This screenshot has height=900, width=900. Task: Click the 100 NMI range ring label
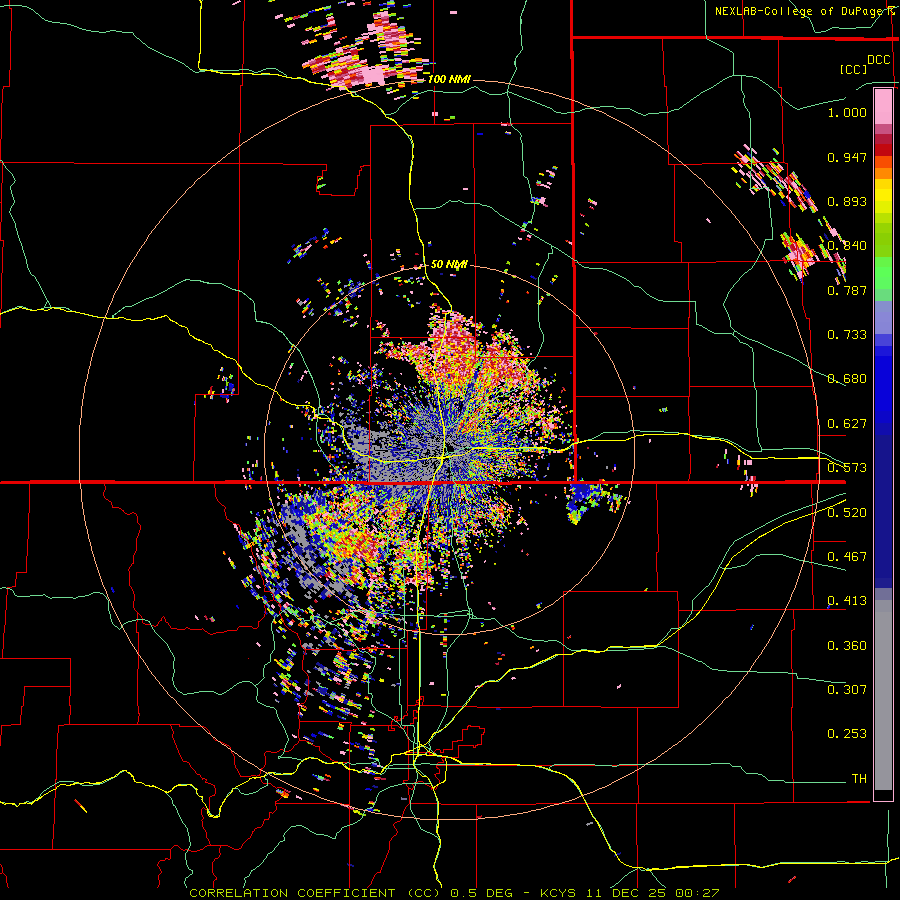coord(449,79)
